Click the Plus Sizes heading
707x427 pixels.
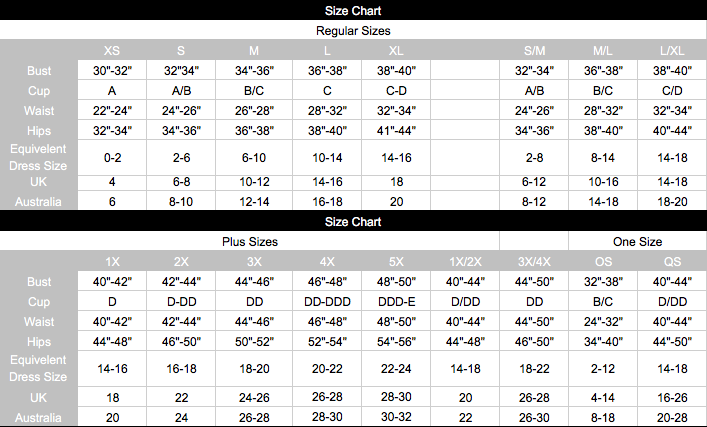point(250,242)
